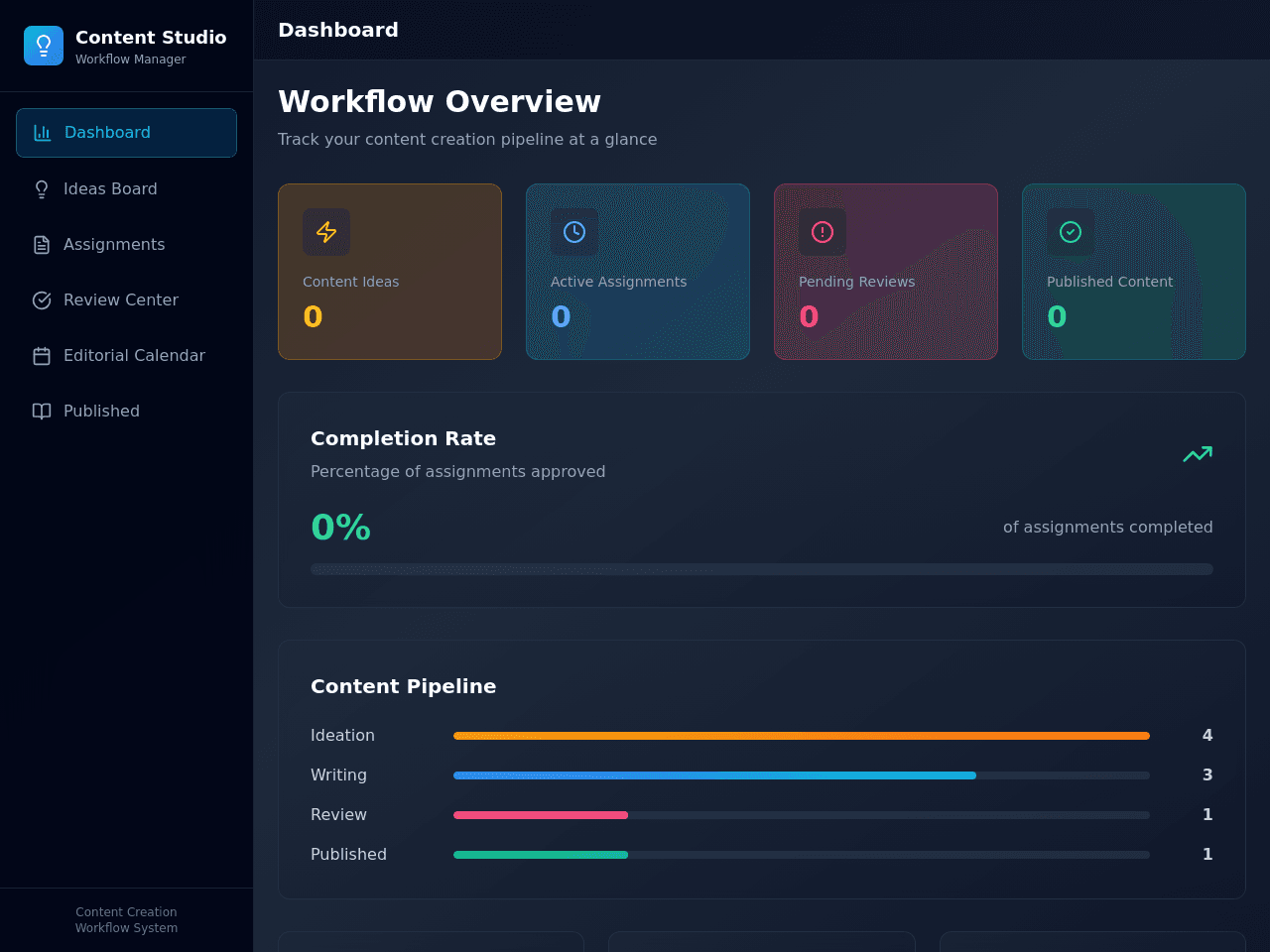1270x952 pixels.
Task: Click the Review Center checkmark icon
Action: pos(42,300)
